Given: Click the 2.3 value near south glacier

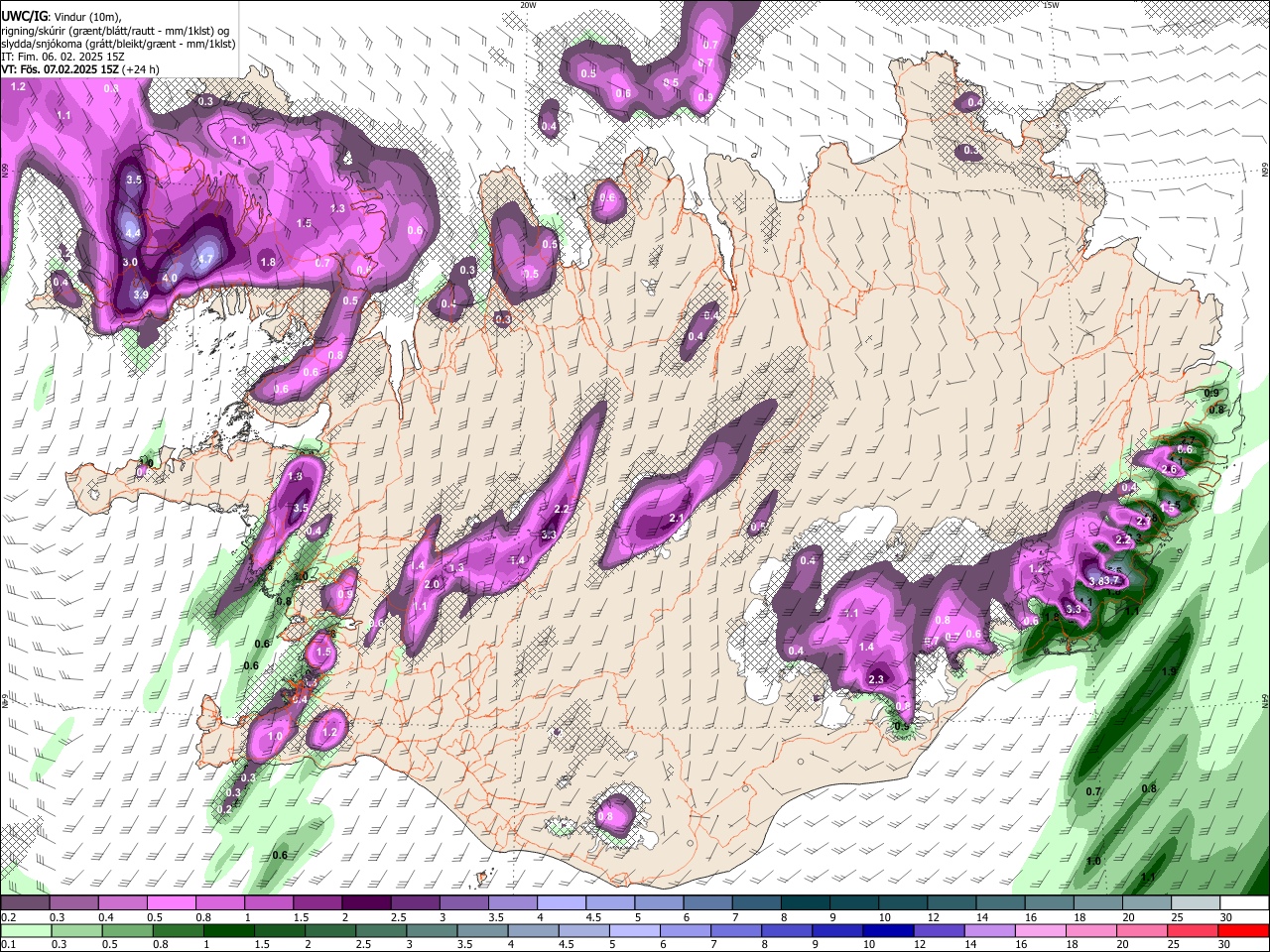Looking at the screenshot, I should coord(876,679).
